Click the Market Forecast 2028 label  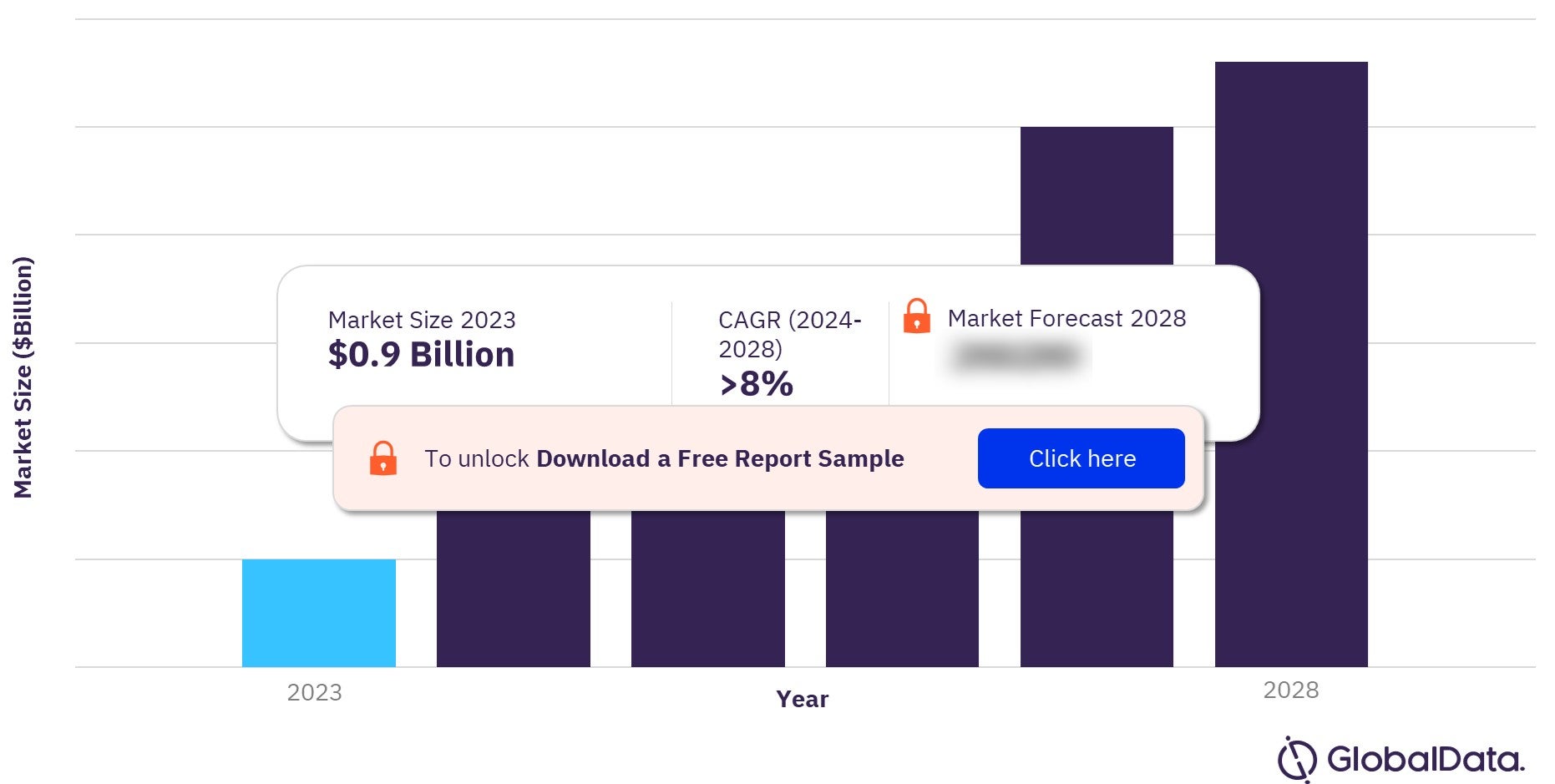(x=1066, y=318)
